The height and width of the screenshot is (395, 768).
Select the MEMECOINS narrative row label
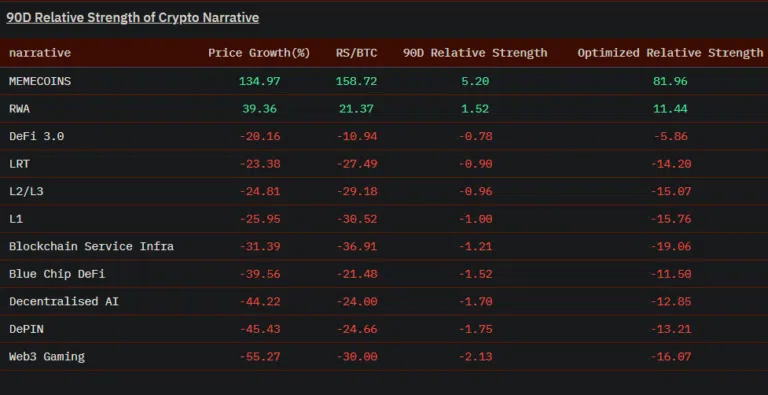(x=40, y=81)
